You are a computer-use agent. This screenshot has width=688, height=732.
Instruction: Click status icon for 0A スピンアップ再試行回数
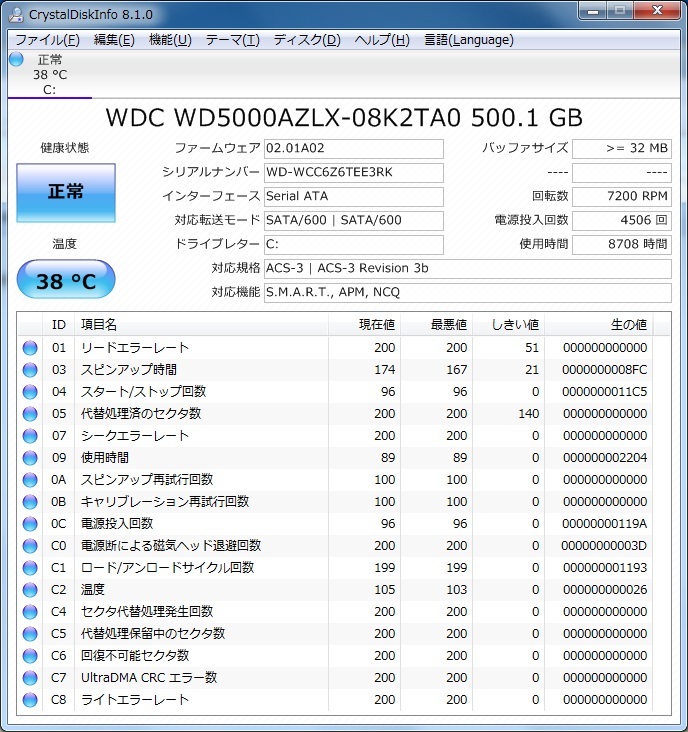click(x=30, y=479)
